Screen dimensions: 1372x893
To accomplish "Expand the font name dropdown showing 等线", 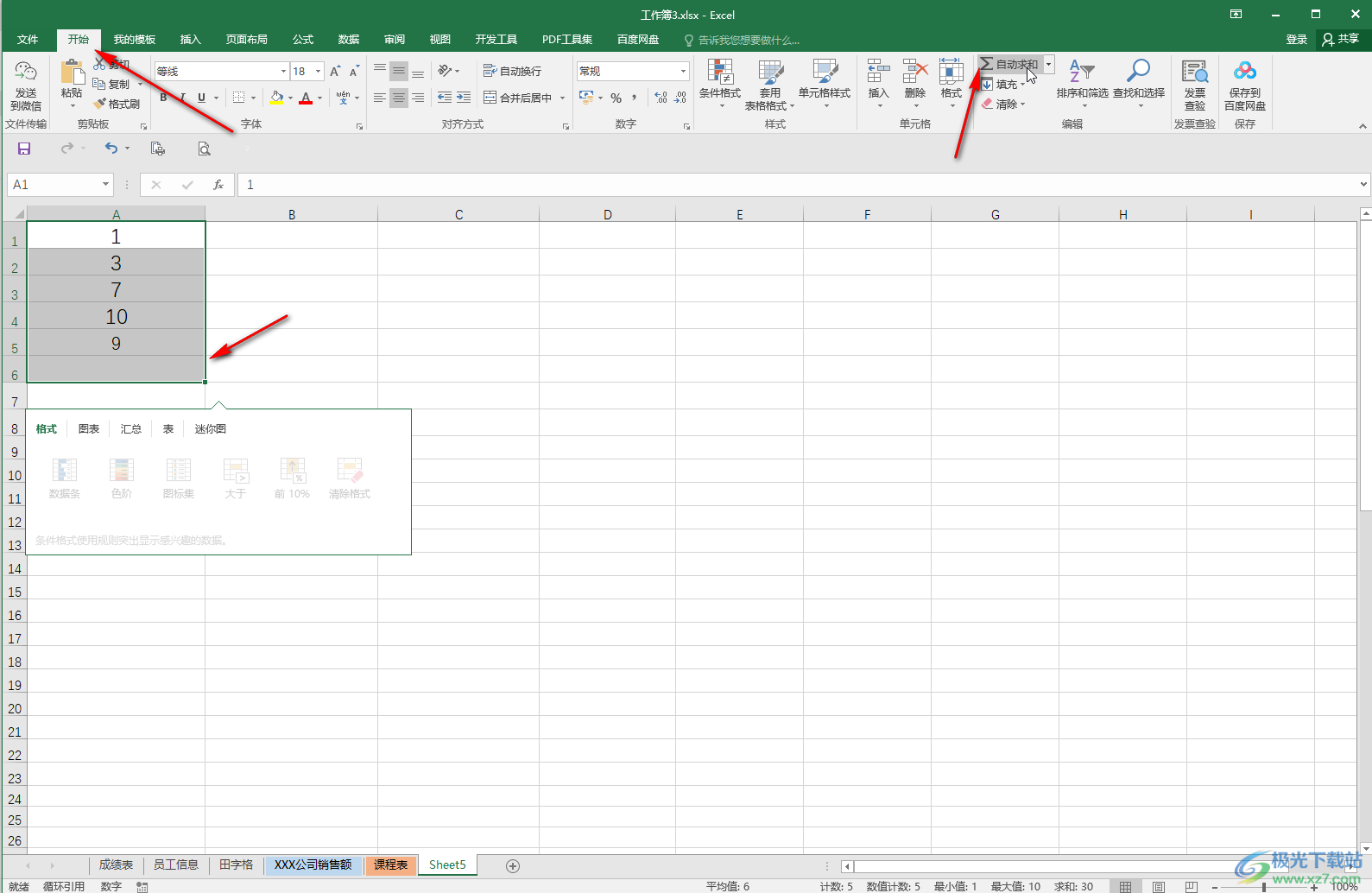I will (x=283, y=72).
